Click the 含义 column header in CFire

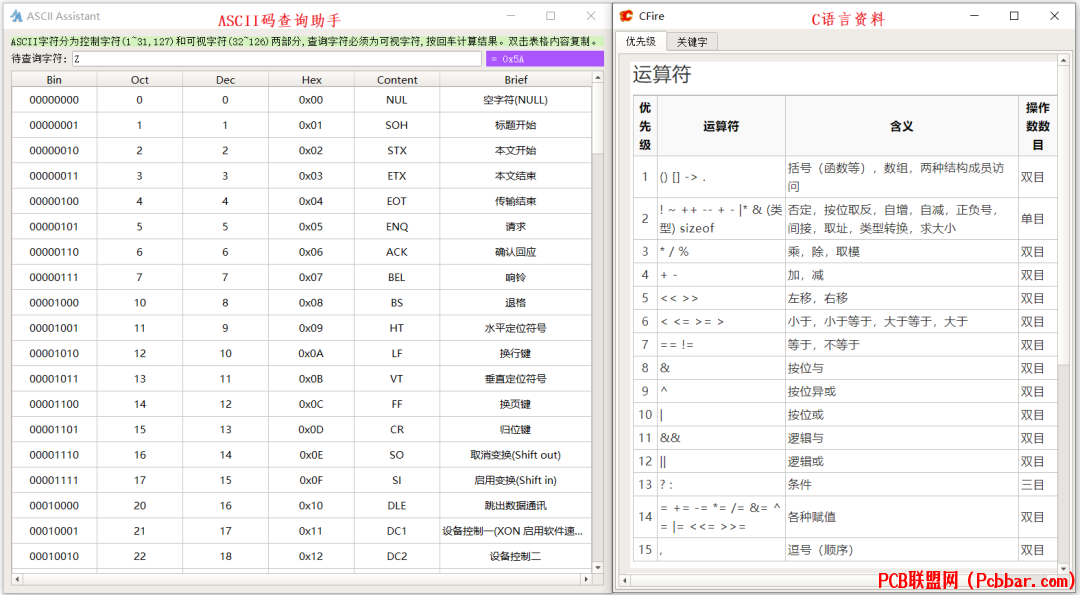(902, 126)
